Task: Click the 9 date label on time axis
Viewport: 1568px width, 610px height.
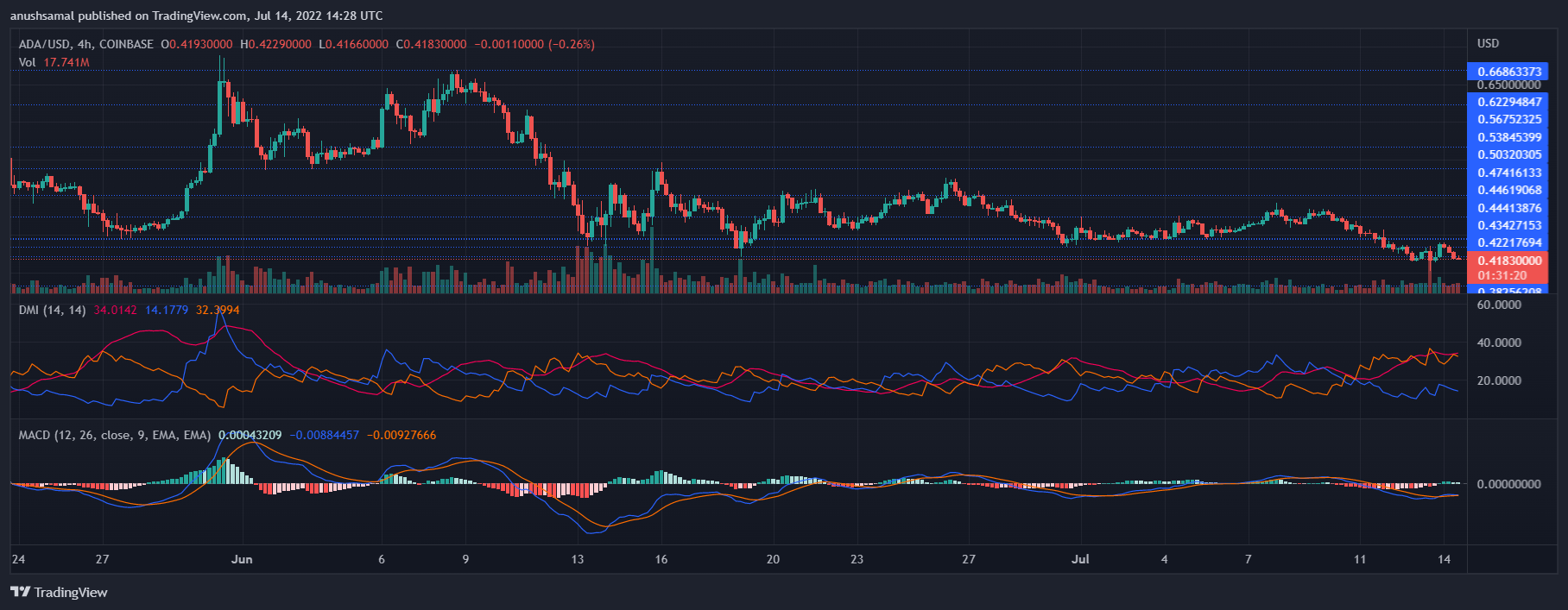Action: coord(465,559)
